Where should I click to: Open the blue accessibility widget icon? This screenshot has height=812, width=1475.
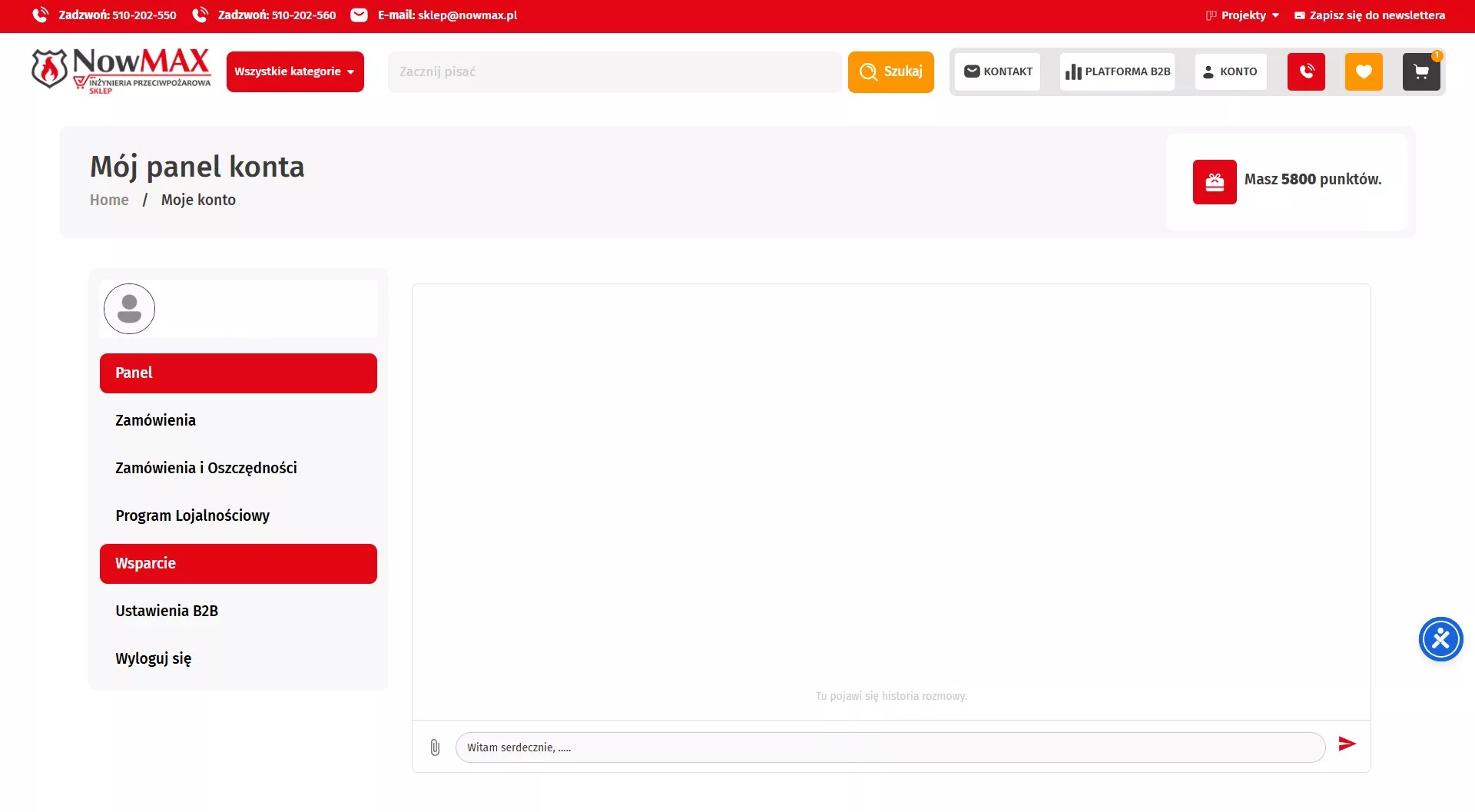pyautogui.click(x=1440, y=639)
